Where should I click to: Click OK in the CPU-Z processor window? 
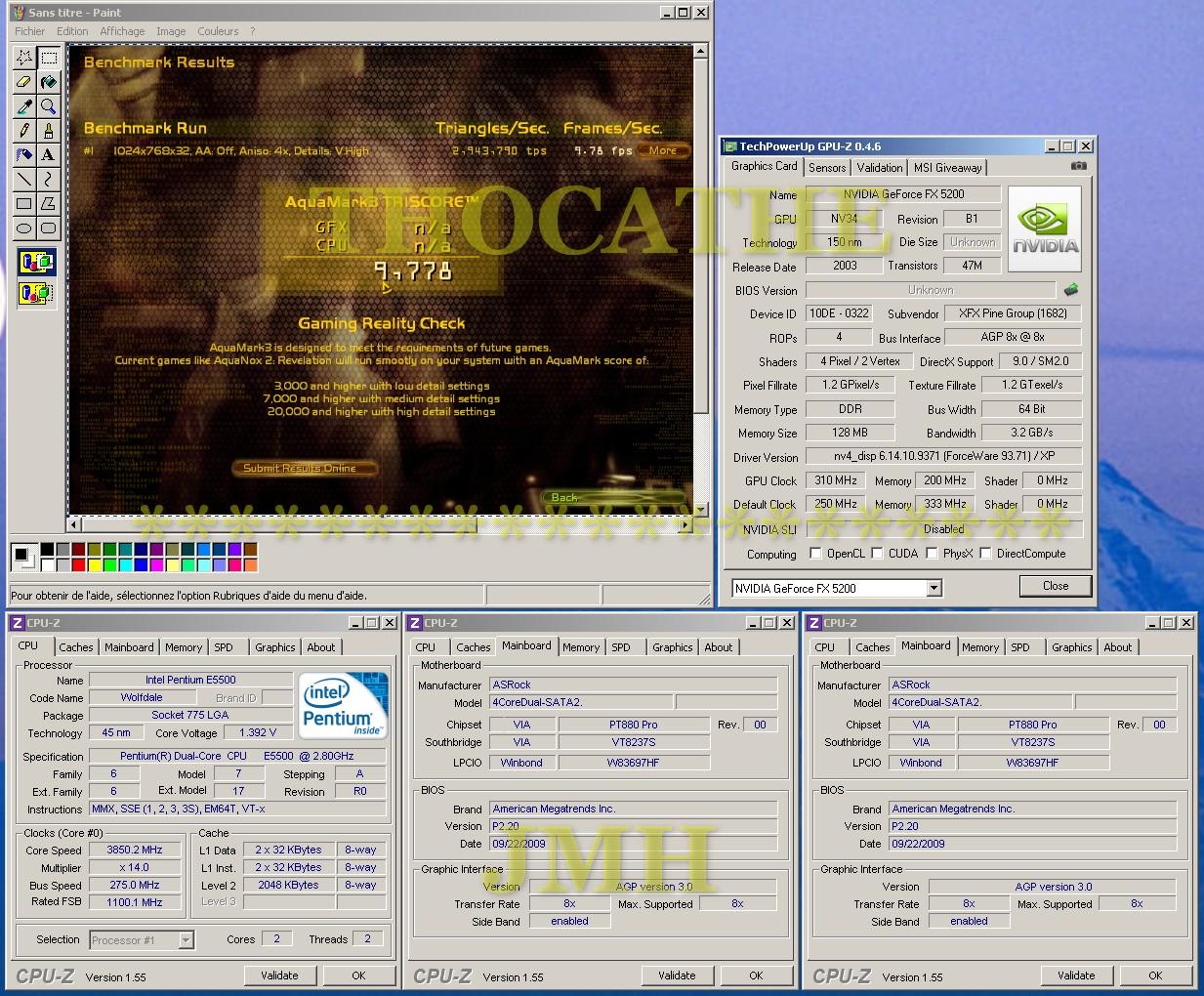[358, 975]
